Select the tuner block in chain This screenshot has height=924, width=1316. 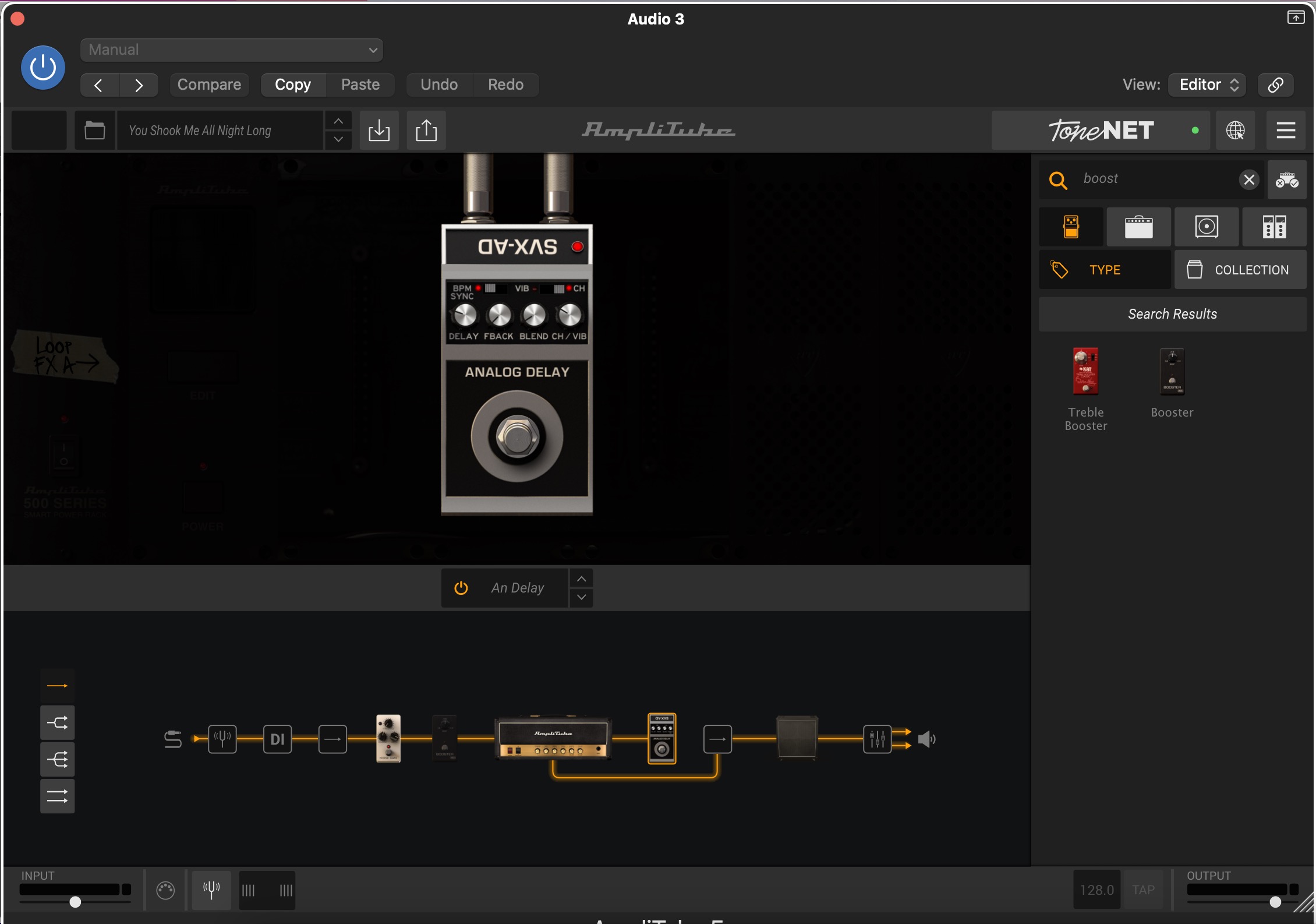click(222, 739)
